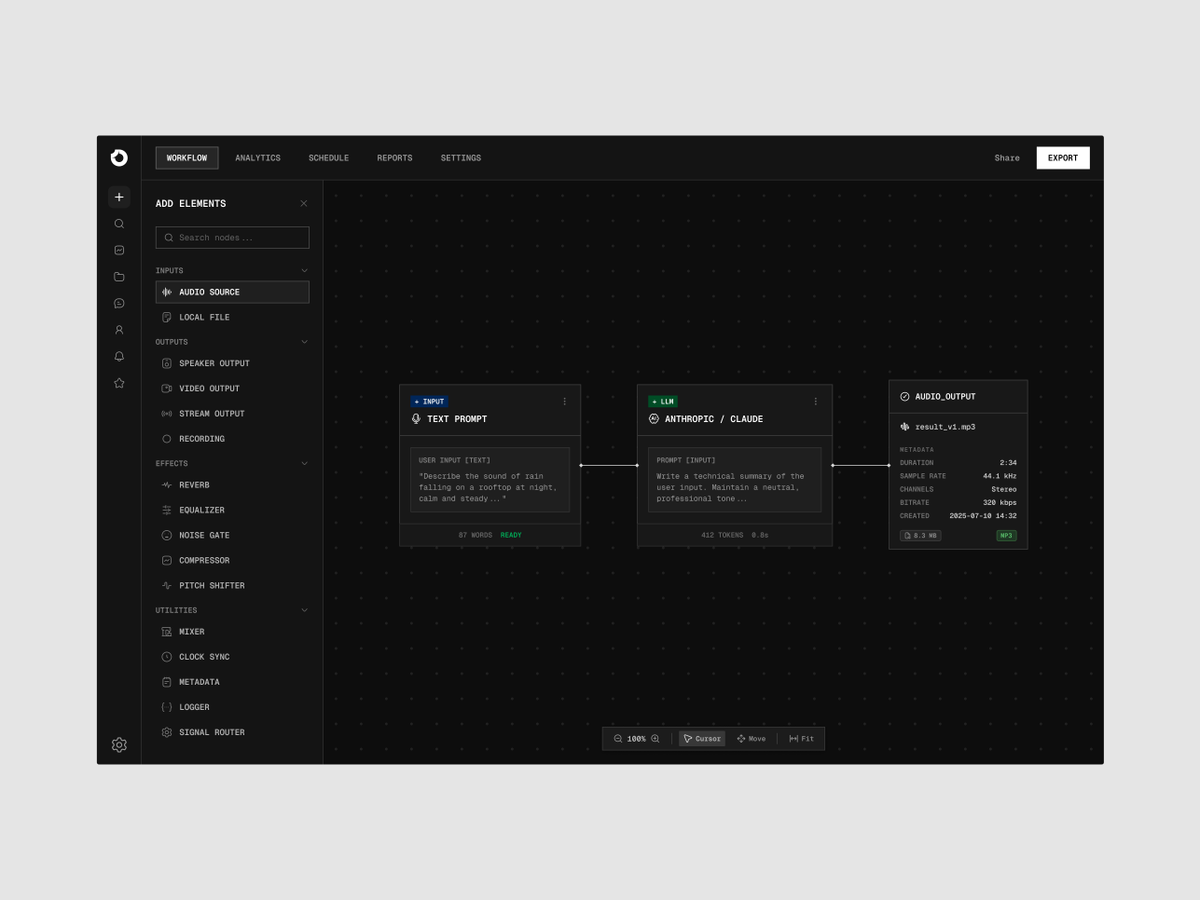The width and height of the screenshot is (1200, 900).
Task: Select the Local File element
Action: pos(232,317)
